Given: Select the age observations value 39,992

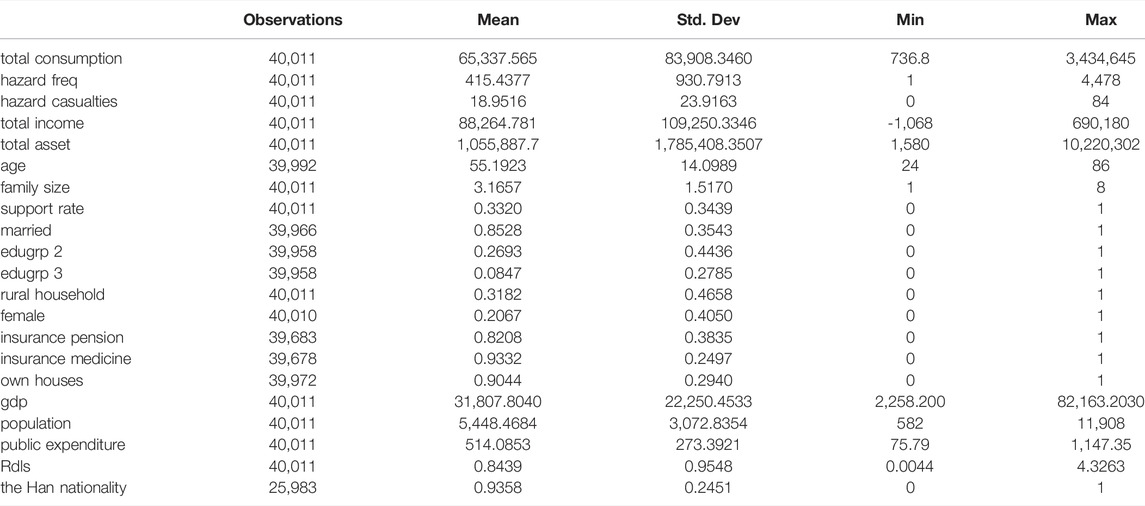Looking at the screenshot, I should [293, 166].
